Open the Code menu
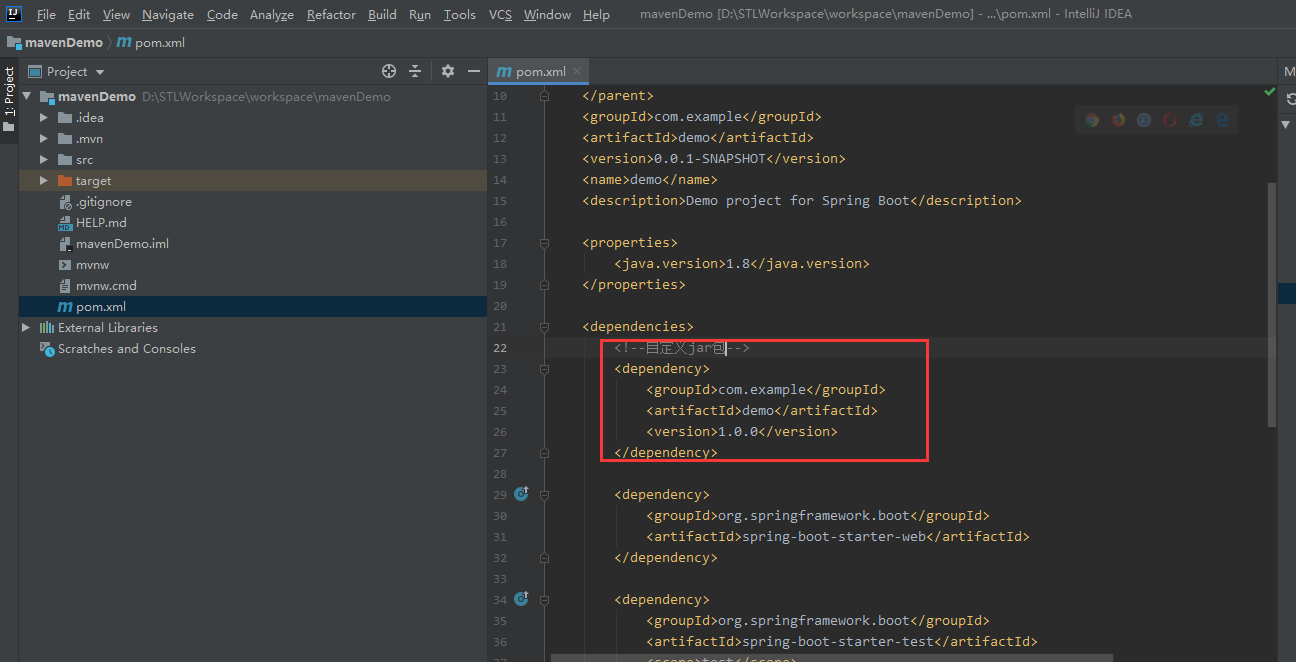This screenshot has width=1296, height=662. tap(222, 14)
